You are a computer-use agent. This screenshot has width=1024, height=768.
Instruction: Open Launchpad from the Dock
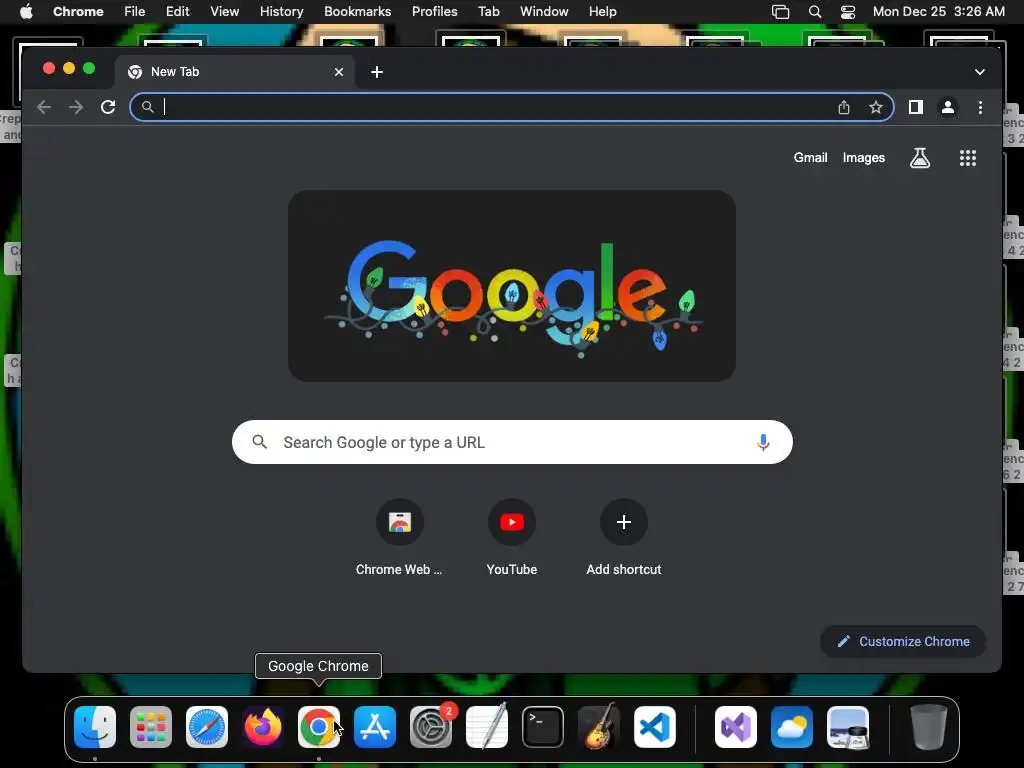tap(151, 727)
